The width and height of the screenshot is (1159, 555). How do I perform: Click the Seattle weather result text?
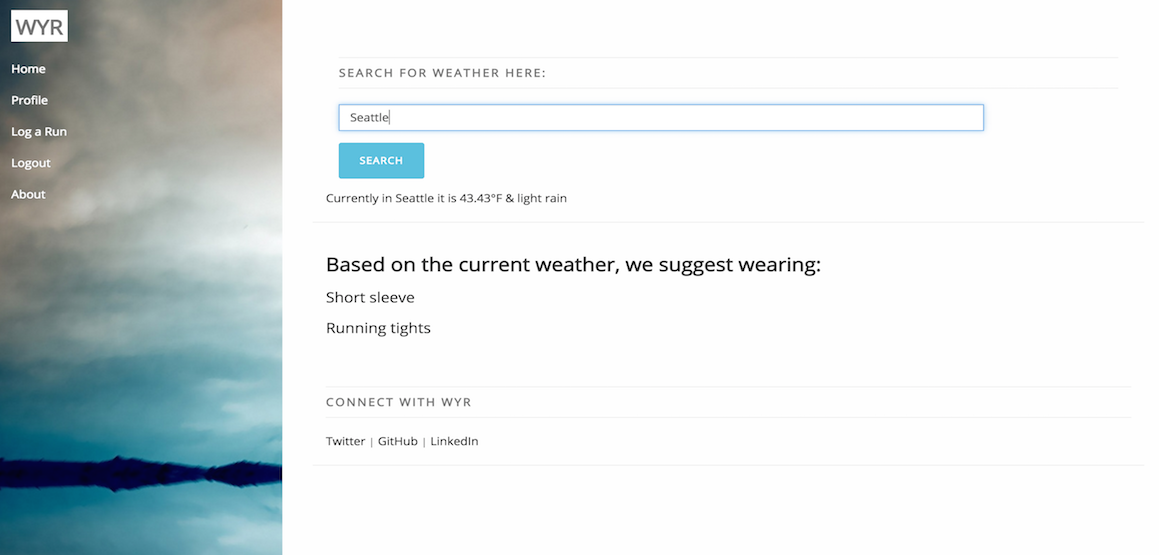point(446,198)
